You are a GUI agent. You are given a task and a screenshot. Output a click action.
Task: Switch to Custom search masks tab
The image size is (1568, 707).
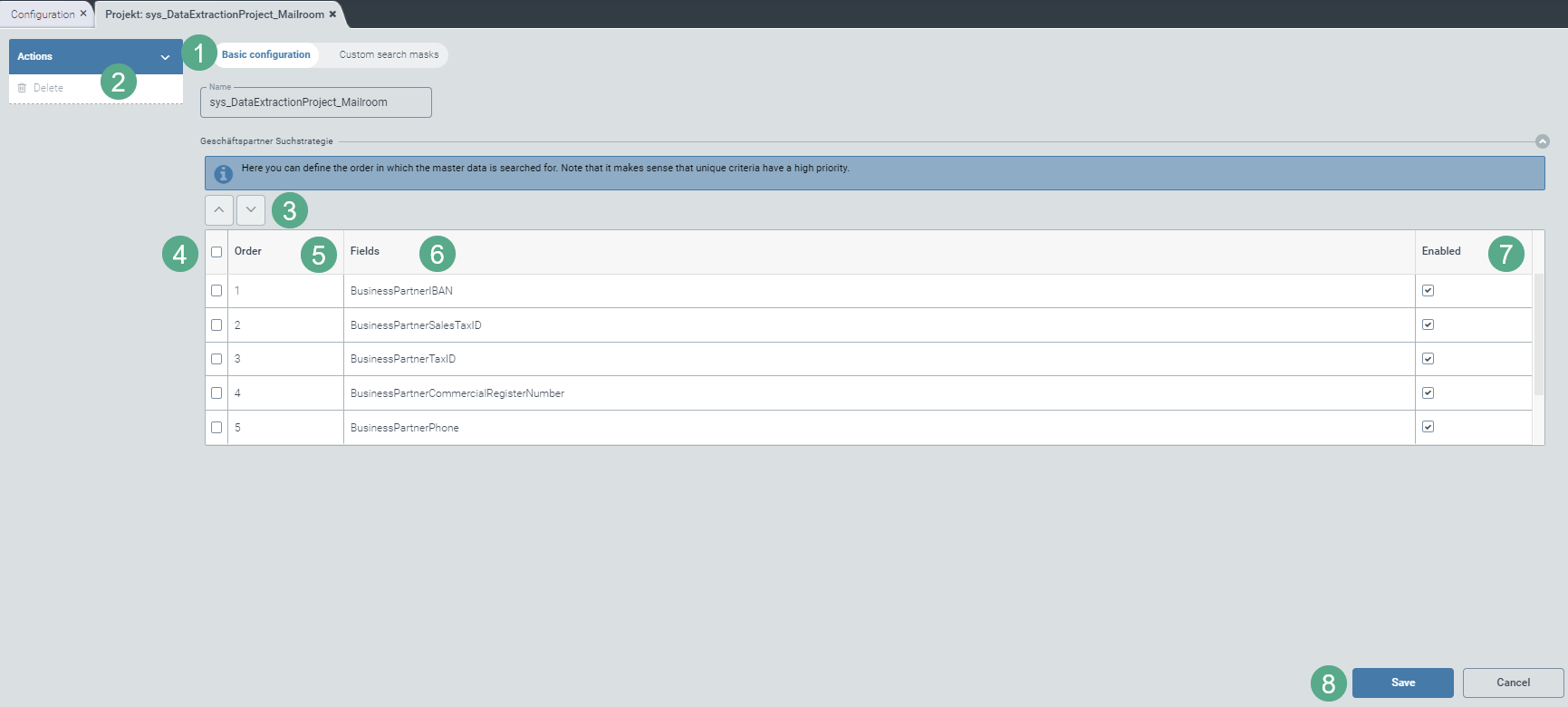pos(389,55)
